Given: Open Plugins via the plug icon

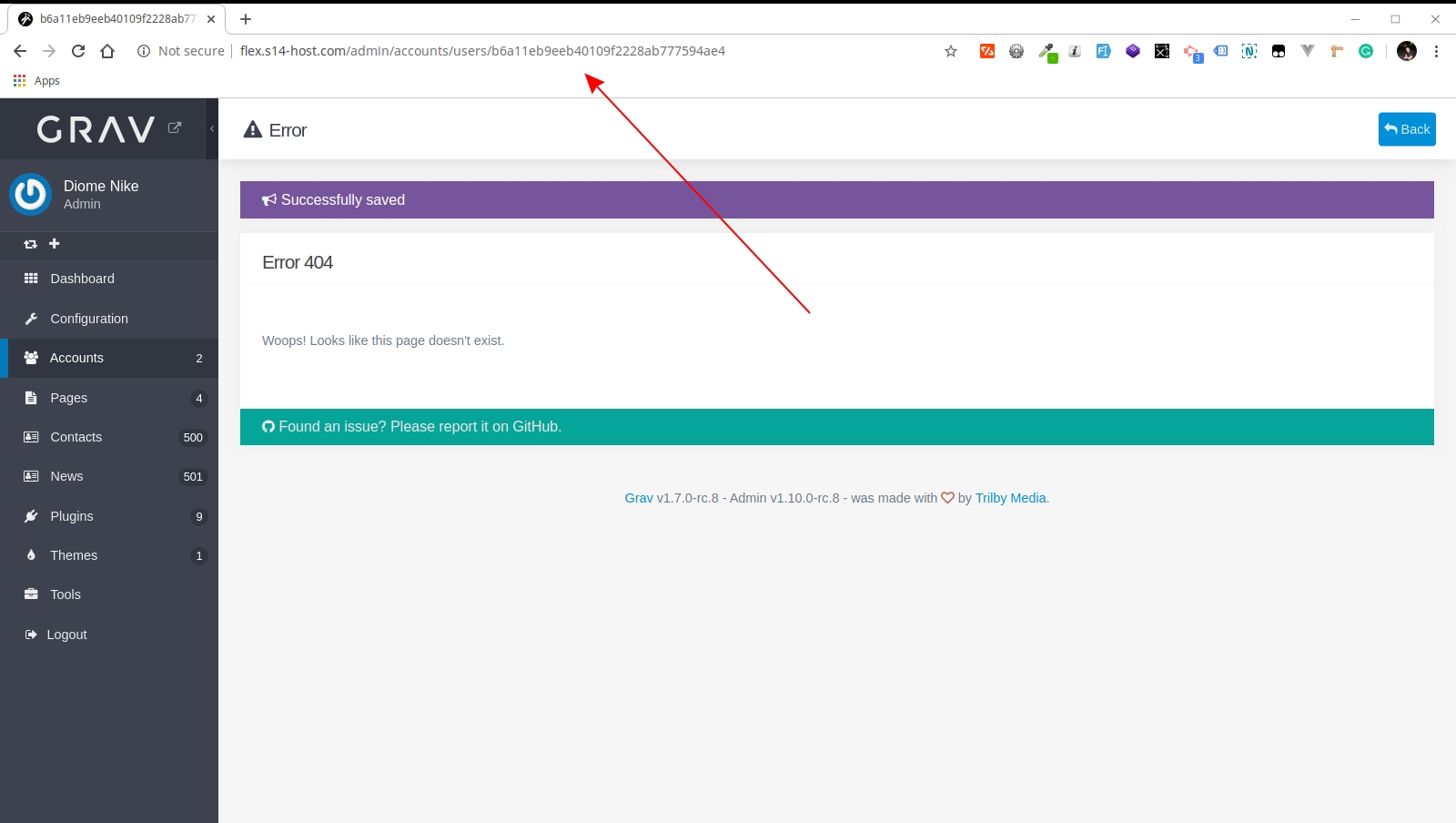Looking at the screenshot, I should tap(31, 516).
